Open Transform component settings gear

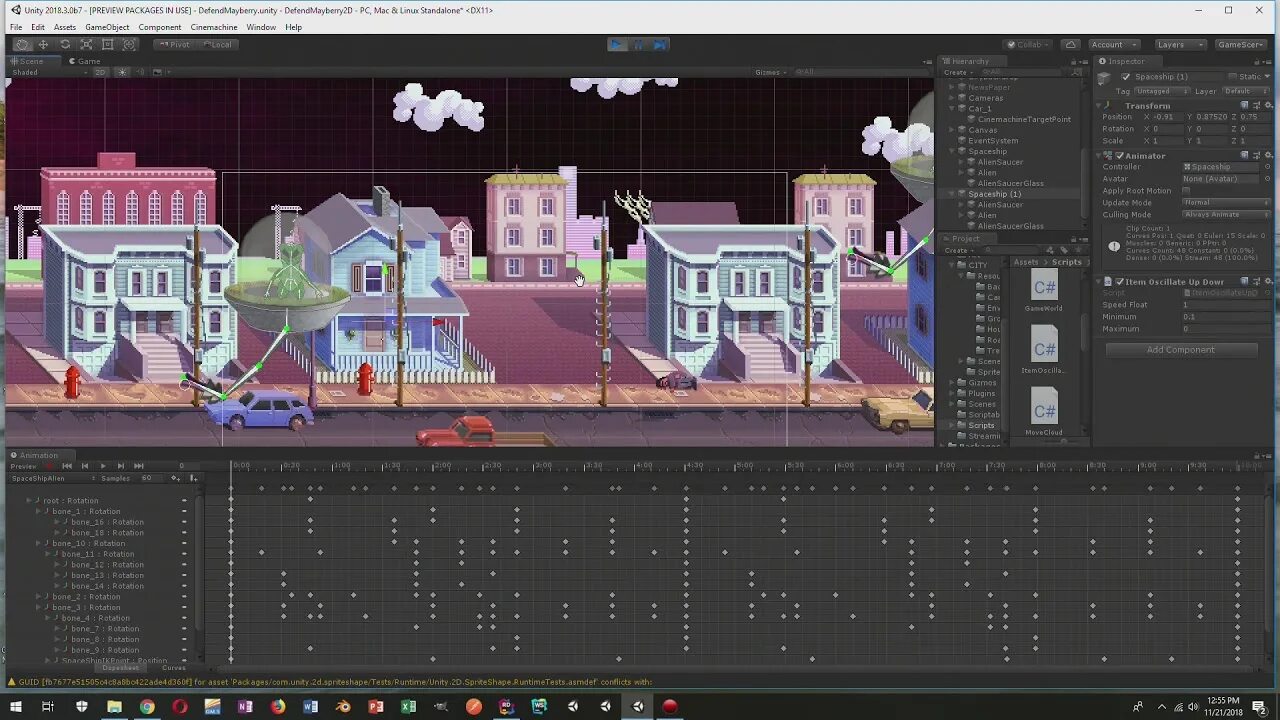click(1268, 105)
